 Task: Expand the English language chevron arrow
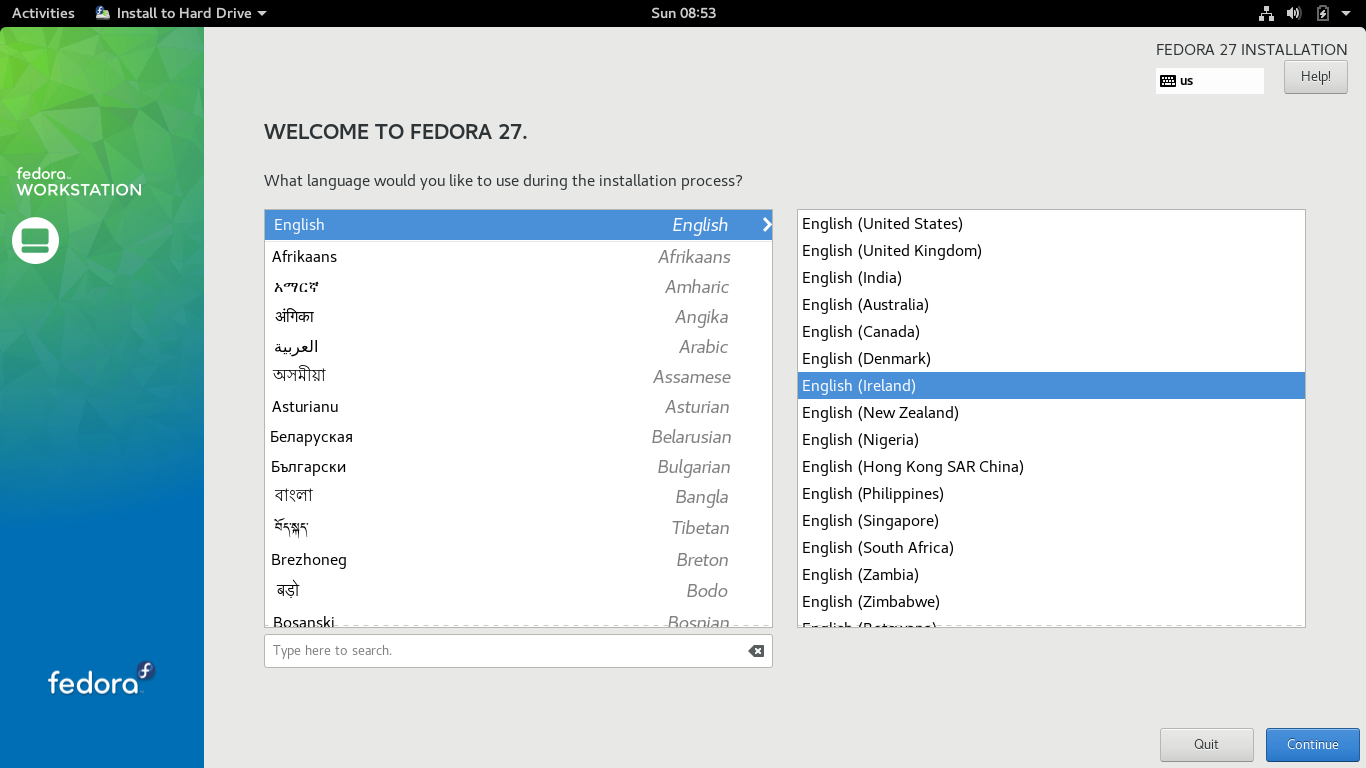[x=766, y=225]
